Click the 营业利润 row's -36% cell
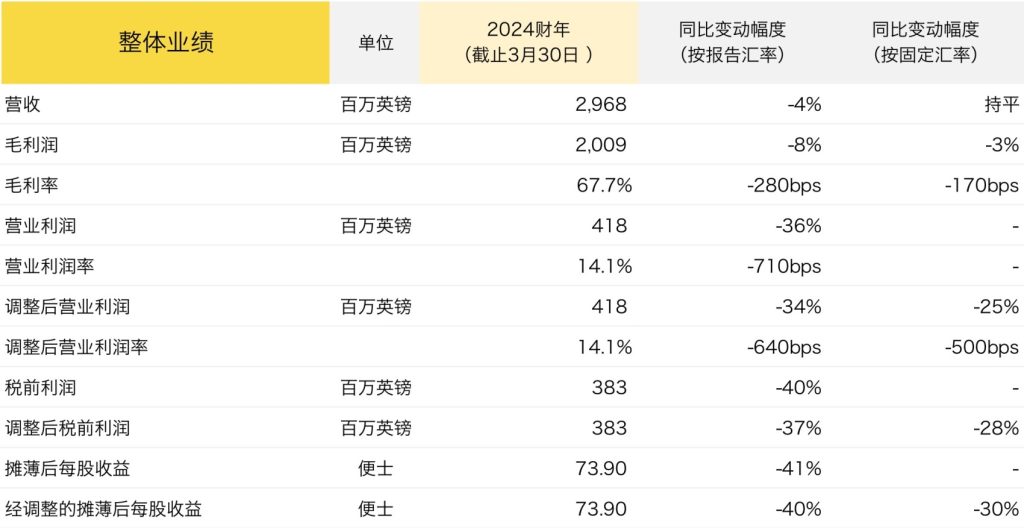 tap(798, 226)
